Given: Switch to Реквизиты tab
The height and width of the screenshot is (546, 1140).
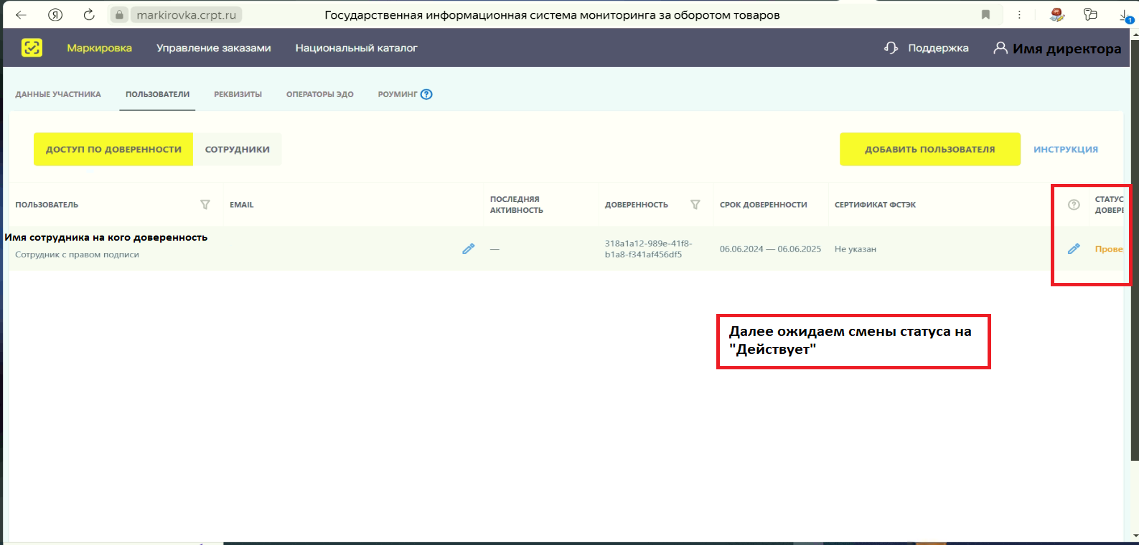Looking at the screenshot, I should pos(238,95).
